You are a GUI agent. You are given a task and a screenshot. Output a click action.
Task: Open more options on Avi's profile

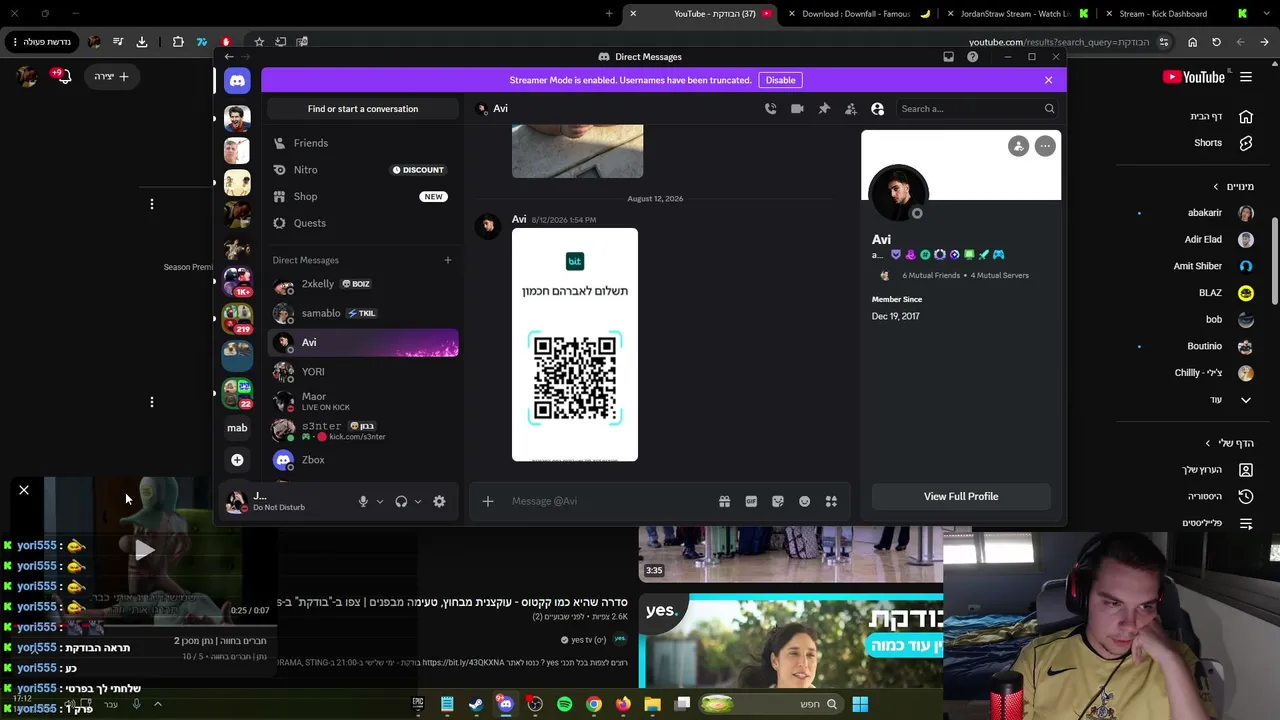1045,146
